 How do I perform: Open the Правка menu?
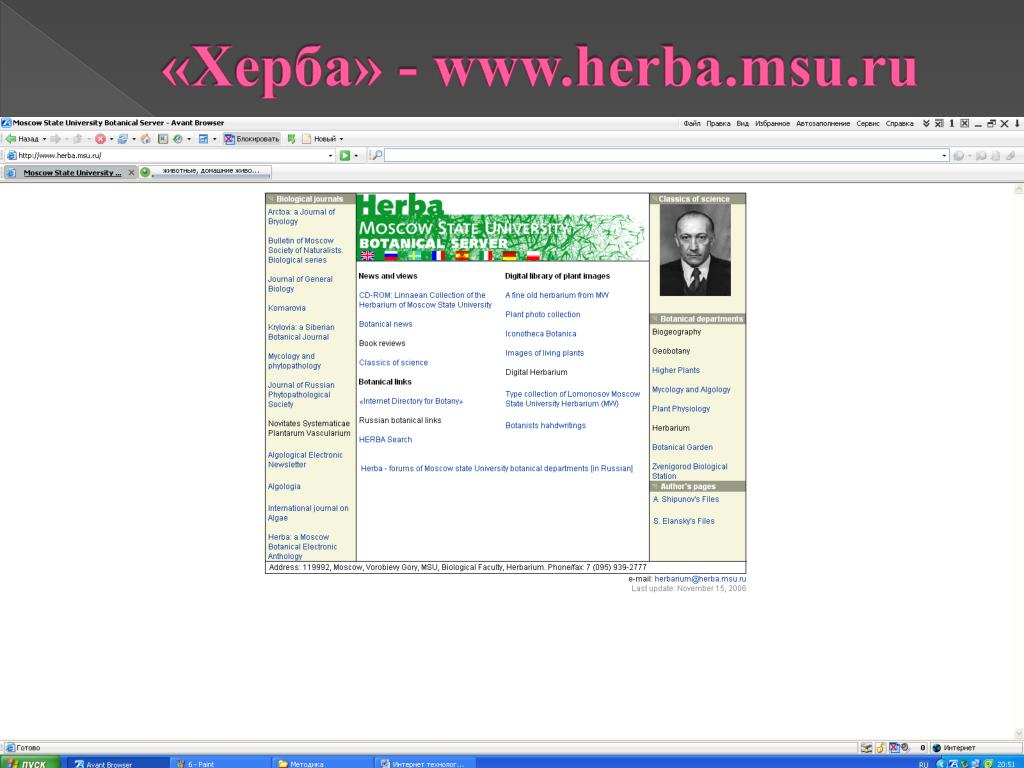(718, 123)
